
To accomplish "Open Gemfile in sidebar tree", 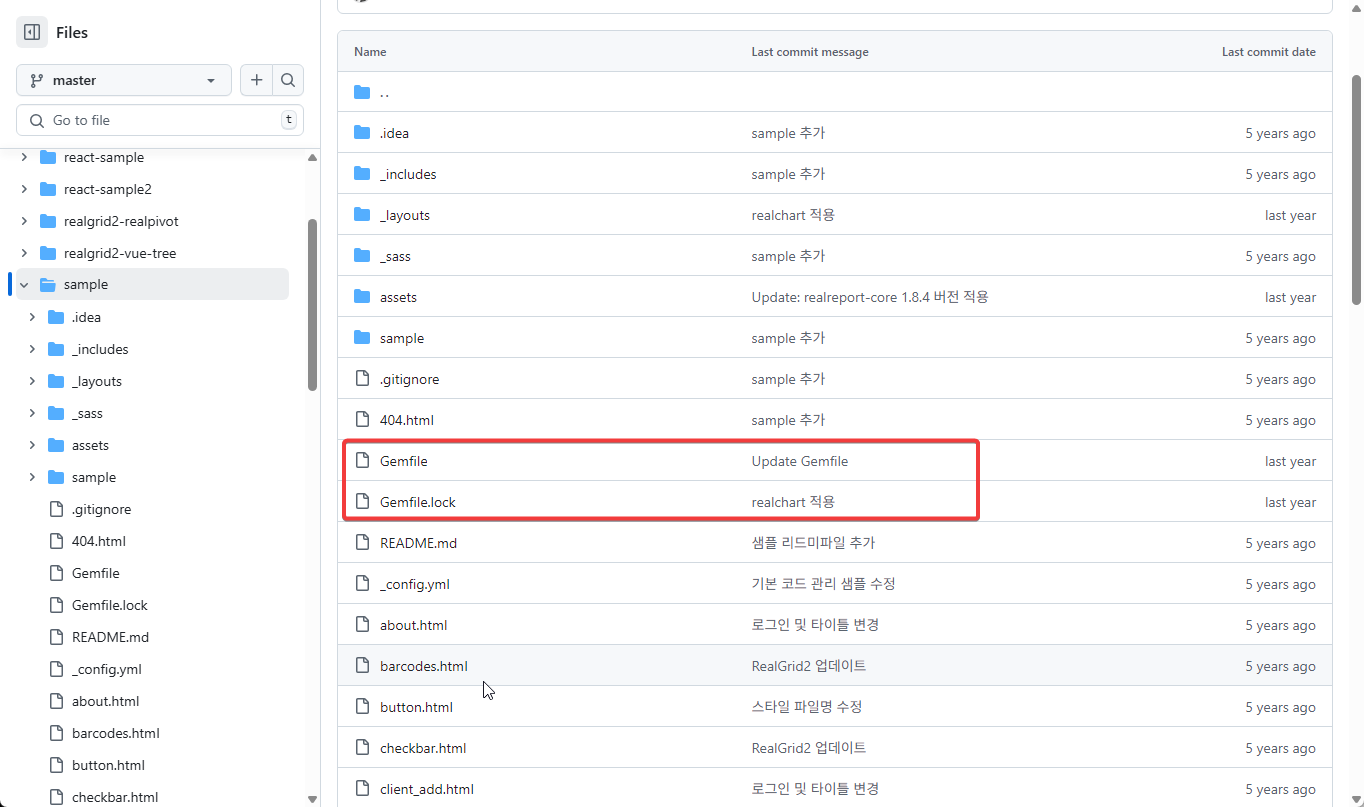I will point(95,573).
